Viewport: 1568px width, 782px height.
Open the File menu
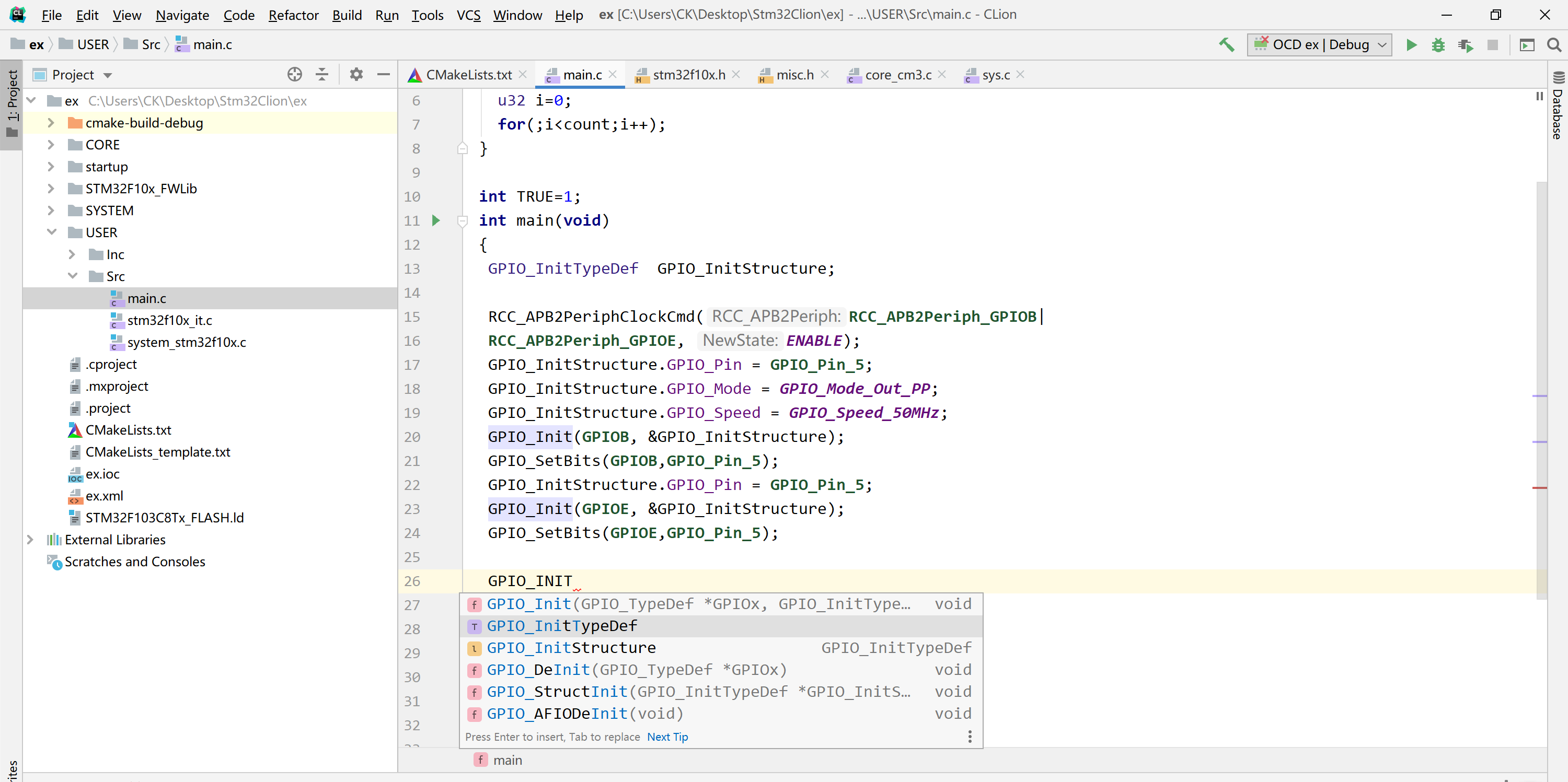(x=51, y=15)
